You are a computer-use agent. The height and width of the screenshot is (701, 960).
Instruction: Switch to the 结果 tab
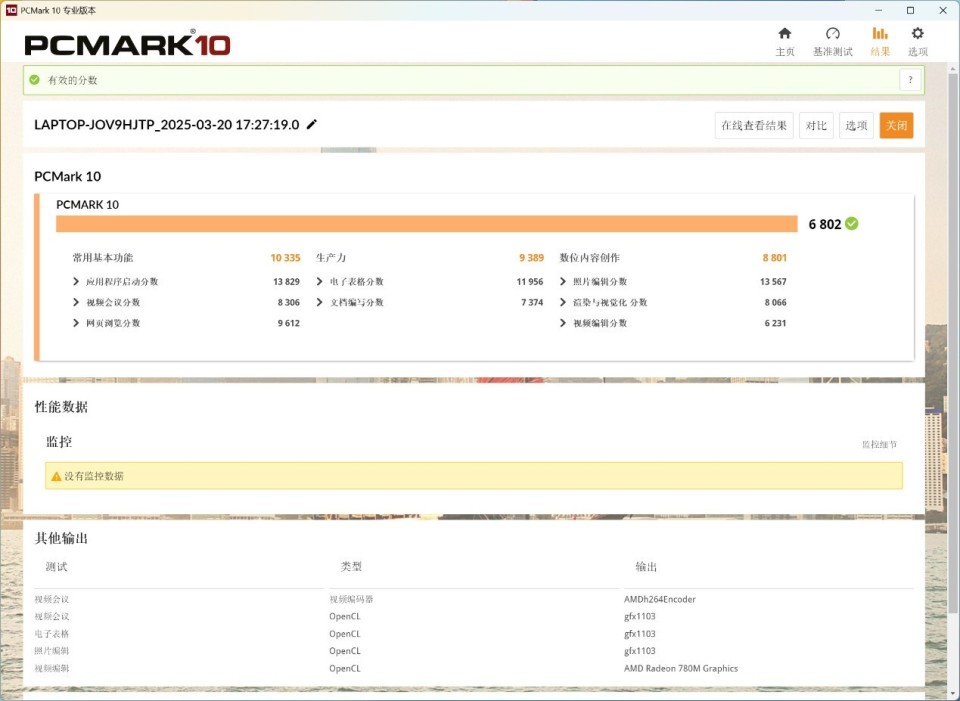coord(880,42)
